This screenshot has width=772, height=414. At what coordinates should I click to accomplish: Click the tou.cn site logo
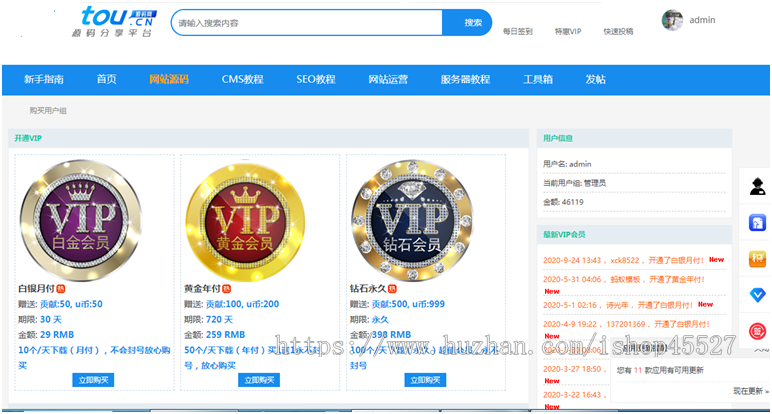(x=114, y=21)
